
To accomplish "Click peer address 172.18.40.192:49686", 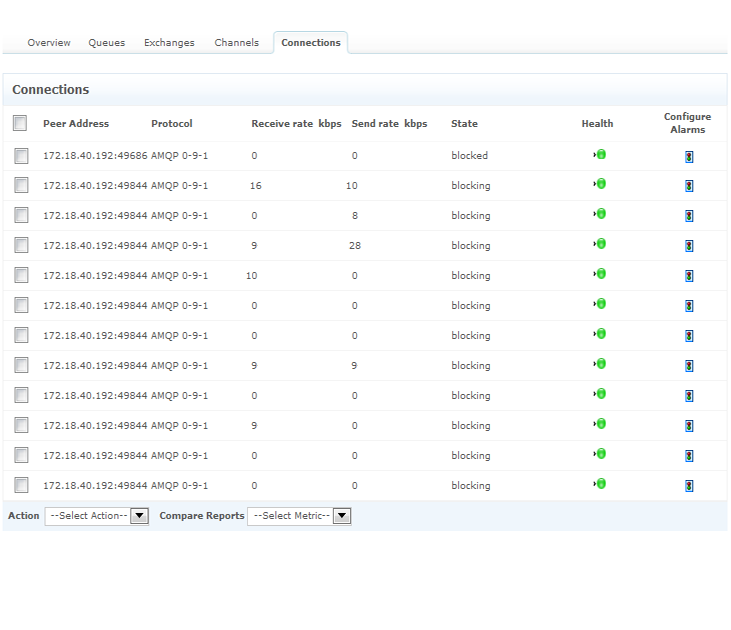I will pos(95,156).
